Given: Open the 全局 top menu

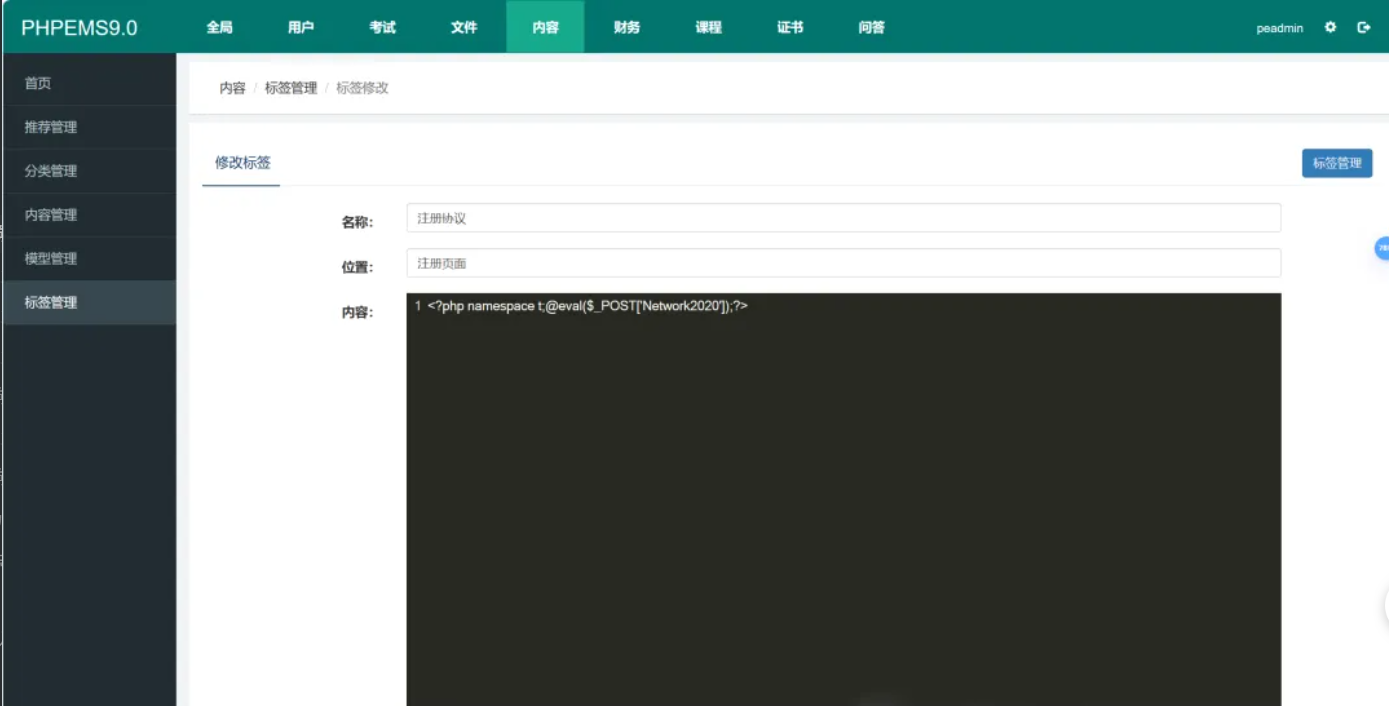Looking at the screenshot, I should [x=220, y=28].
